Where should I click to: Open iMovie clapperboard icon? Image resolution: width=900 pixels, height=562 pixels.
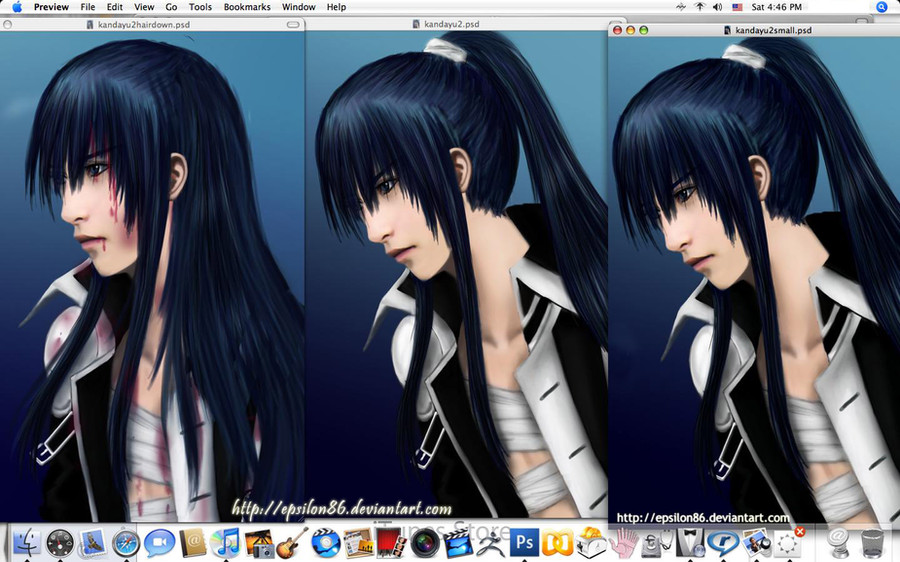click(x=458, y=542)
